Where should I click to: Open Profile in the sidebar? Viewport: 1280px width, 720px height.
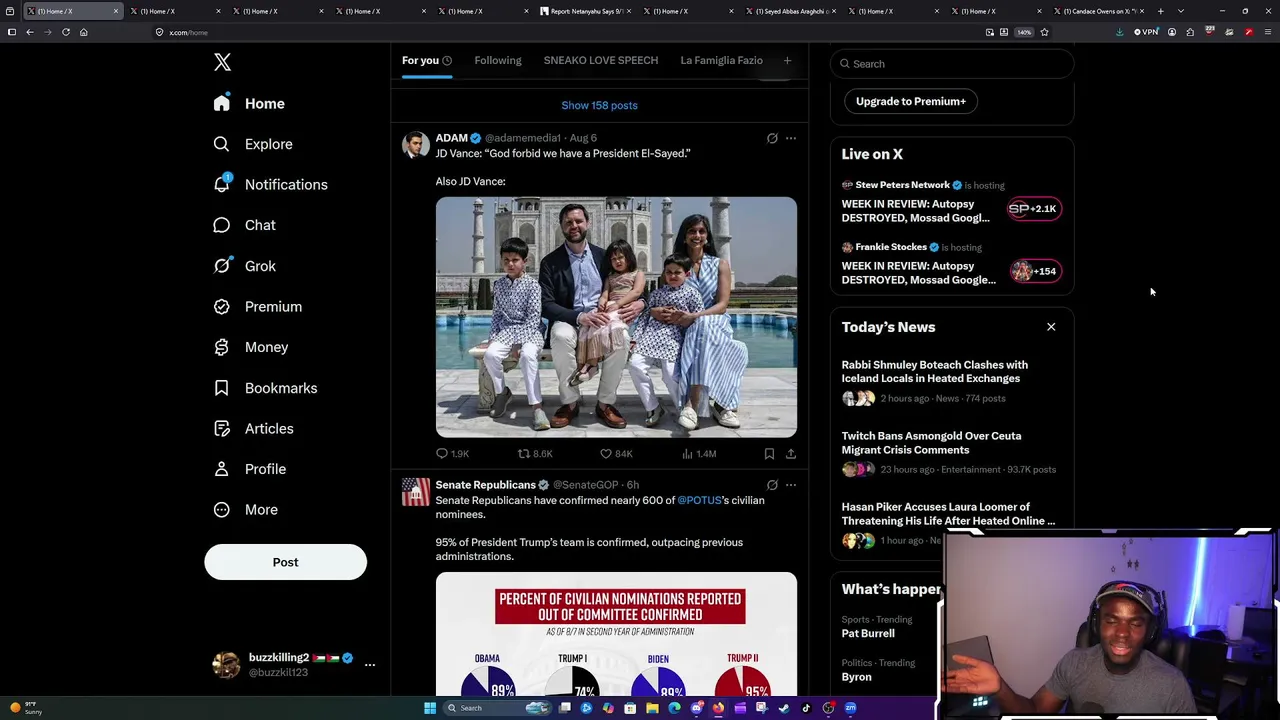point(250,469)
